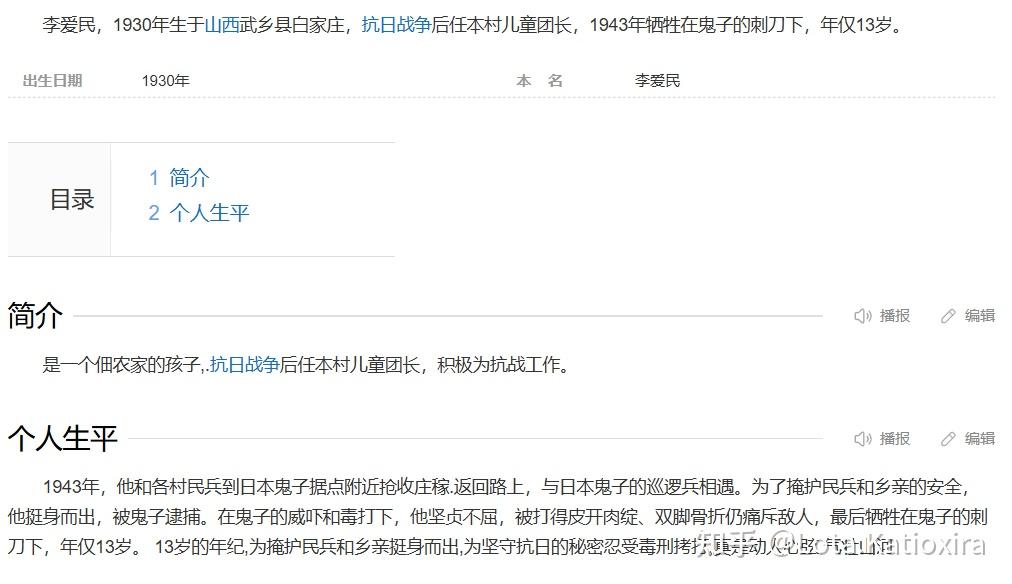This screenshot has height=584, width=1012.
Task: Click the pencil edit icon in 个人生平 section
Action: click(947, 439)
